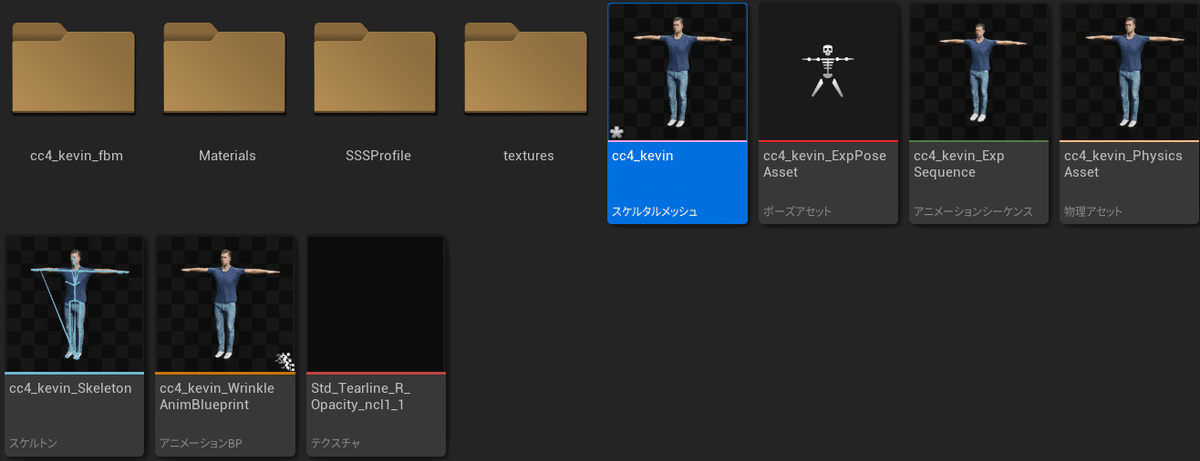This screenshot has height=461, width=1200.
Task: Click the cc4_kevin_Skeleton name label
Action: [x=70, y=388]
